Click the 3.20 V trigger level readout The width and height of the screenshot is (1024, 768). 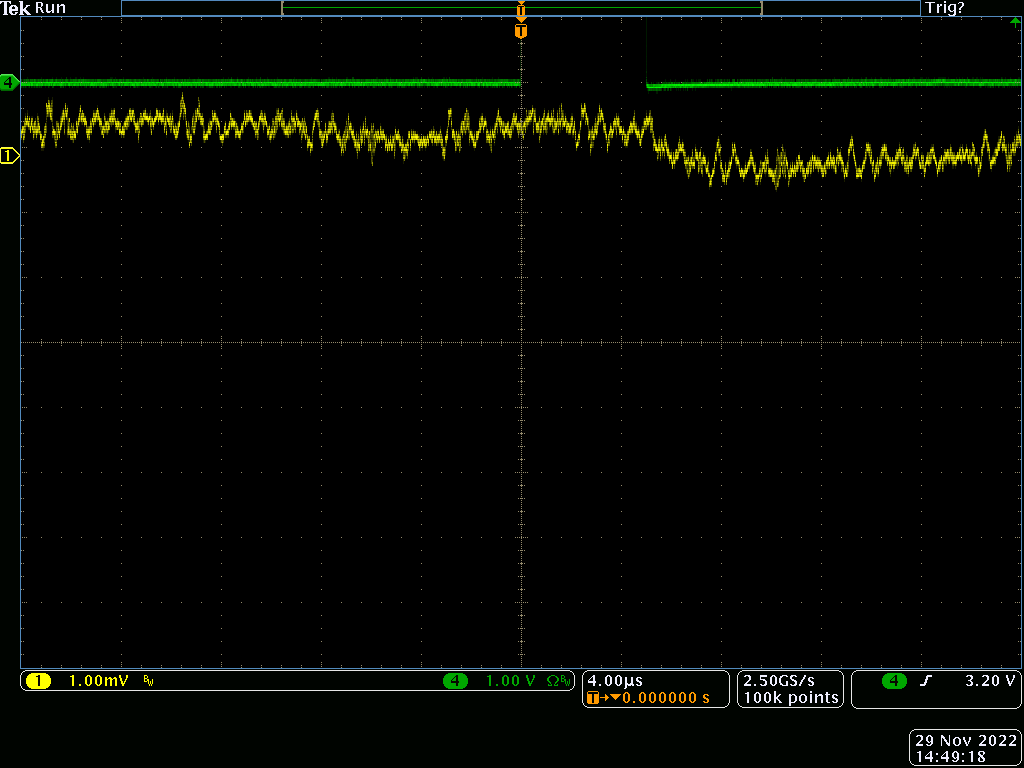point(990,681)
